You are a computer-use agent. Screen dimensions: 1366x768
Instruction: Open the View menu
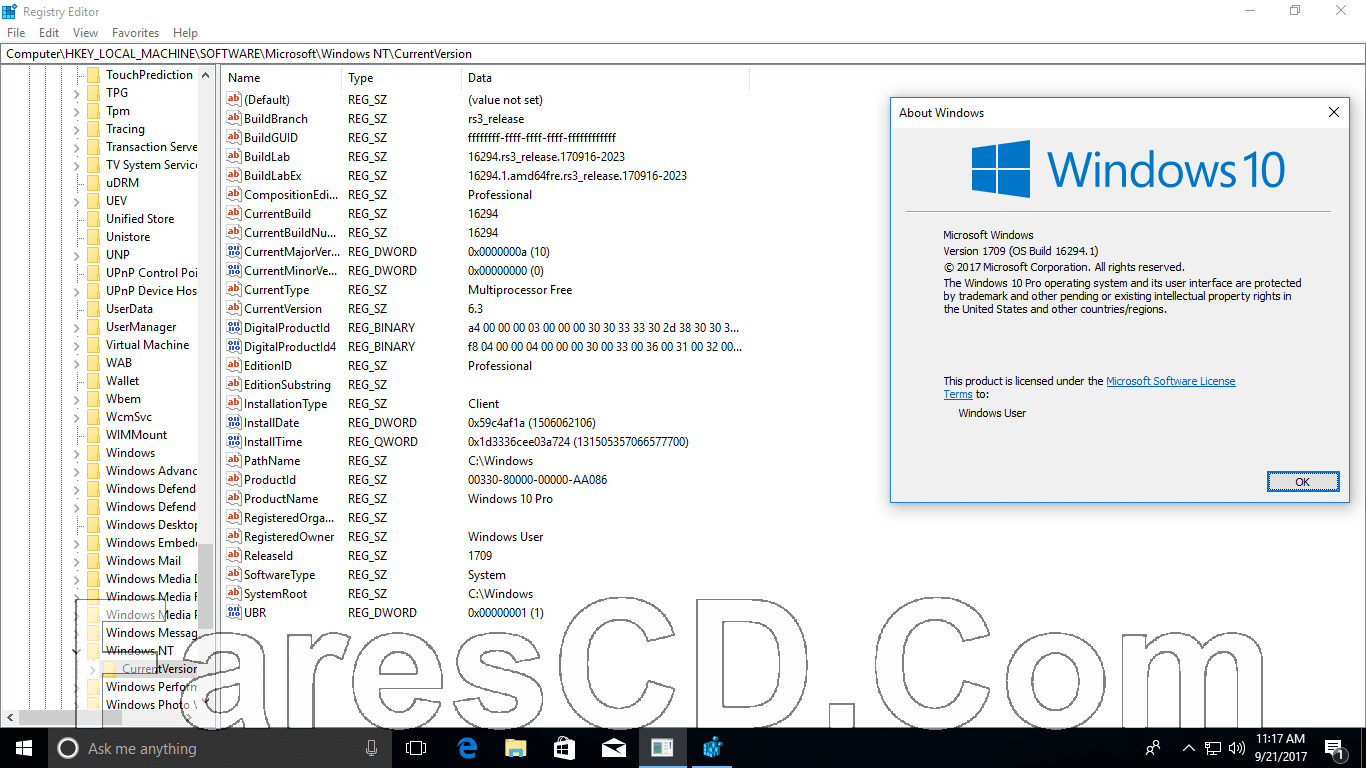[86, 33]
